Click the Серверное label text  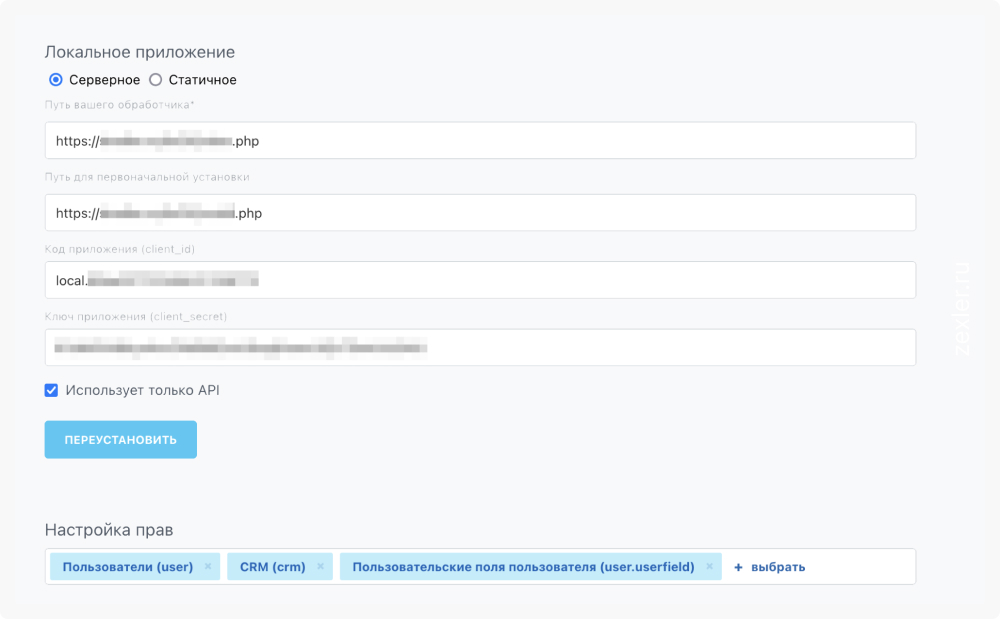point(105,80)
